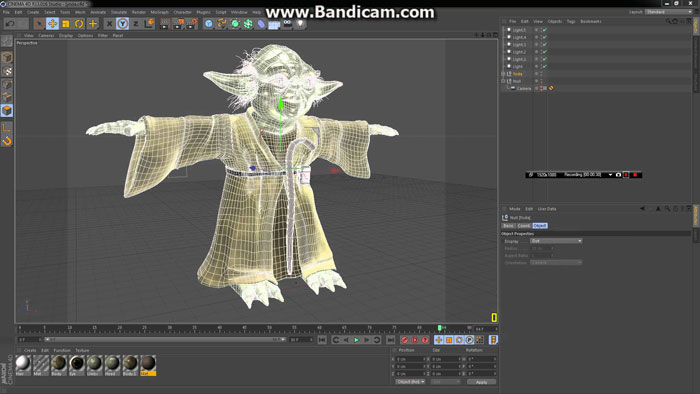Click the green generator objects icon
The height and width of the screenshot is (394, 700).
pos(235,24)
